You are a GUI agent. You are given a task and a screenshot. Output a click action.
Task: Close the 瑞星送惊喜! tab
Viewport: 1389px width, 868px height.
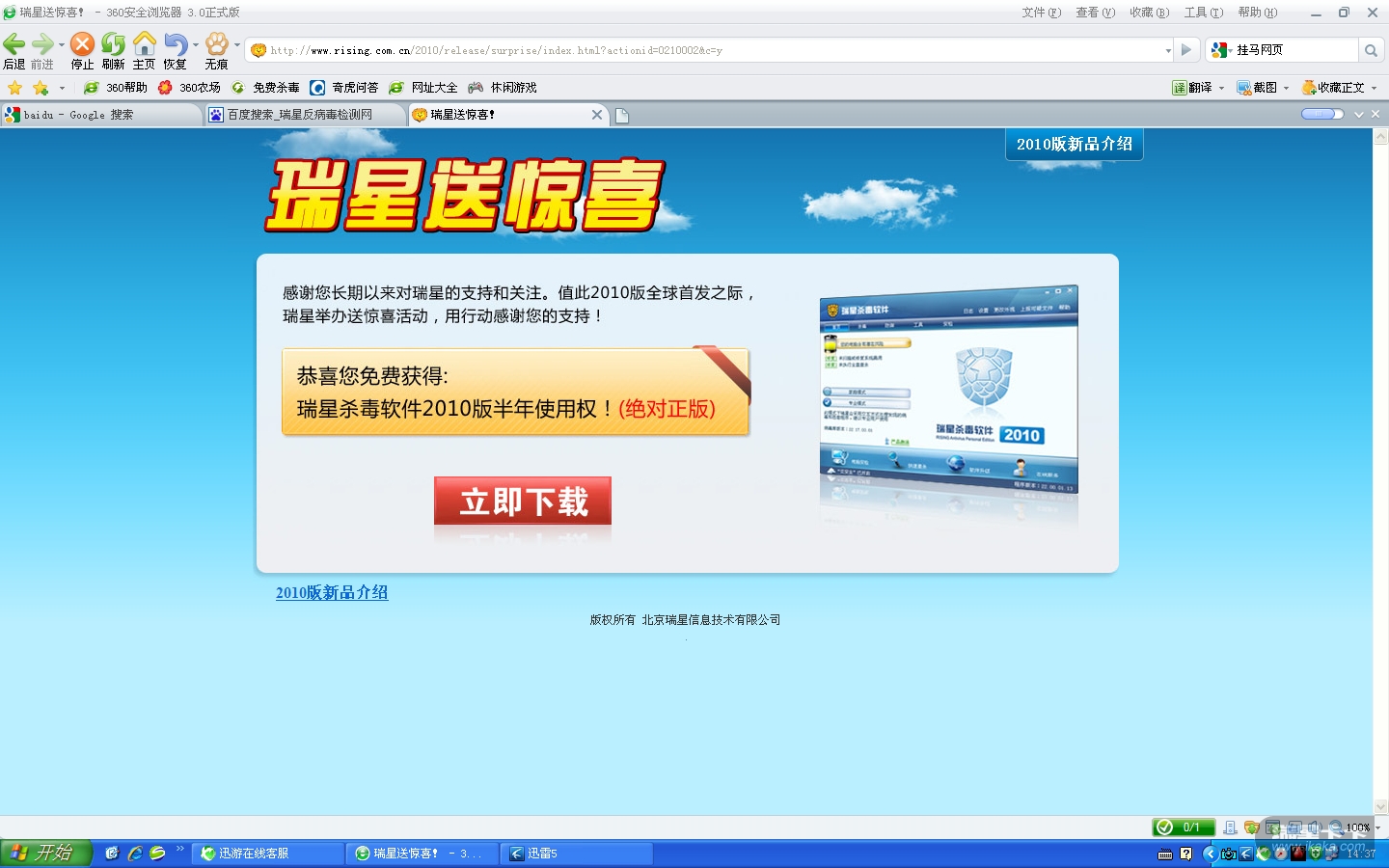[597, 115]
